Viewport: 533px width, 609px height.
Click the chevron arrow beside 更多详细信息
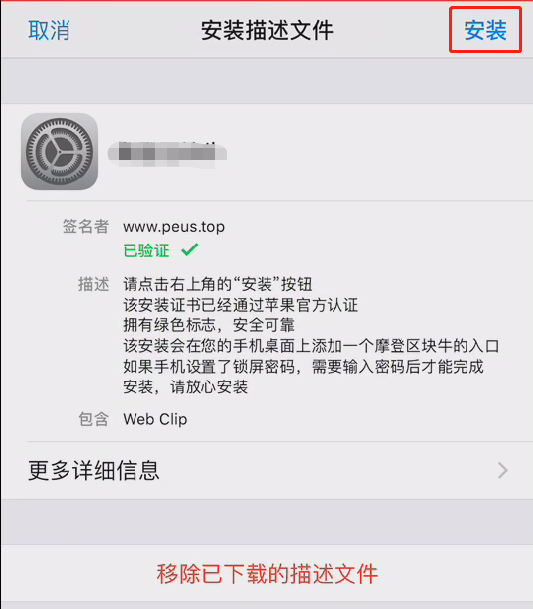[x=503, y=470]
